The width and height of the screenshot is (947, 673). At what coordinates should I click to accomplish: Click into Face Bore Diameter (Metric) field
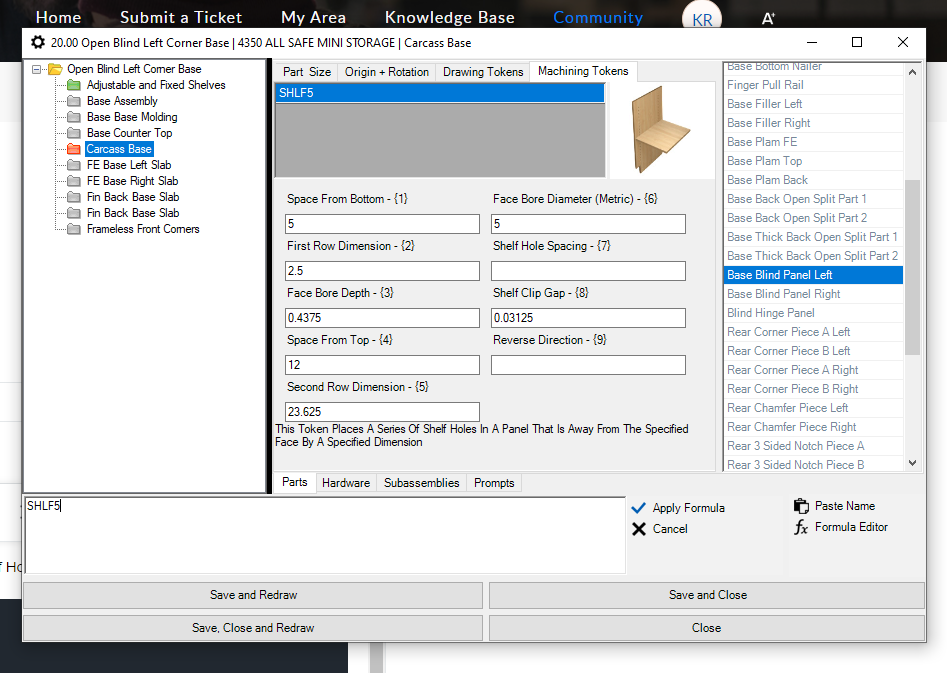[x=588, y=224]
